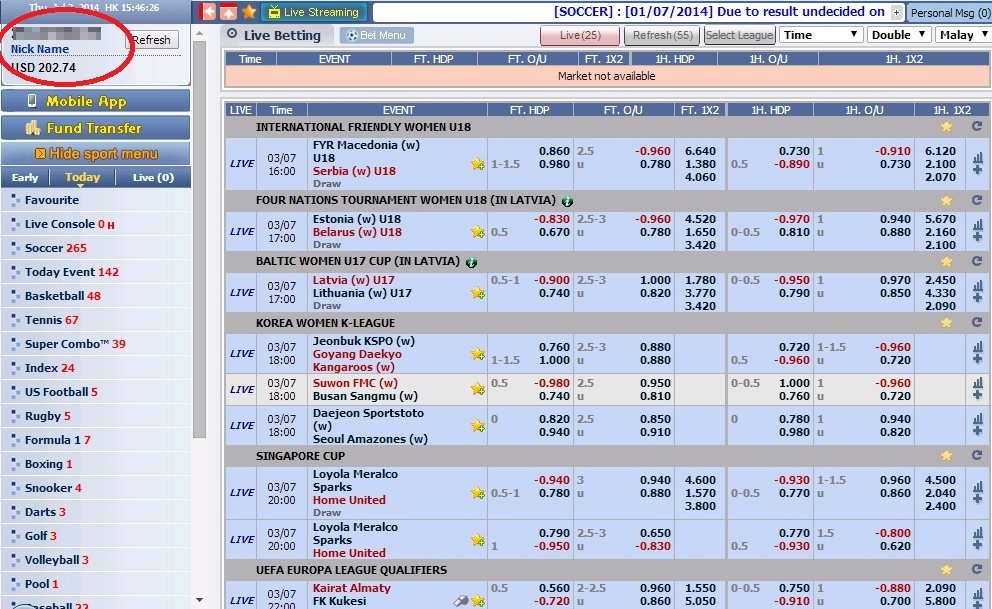The image size is (992, 609).
Task: Switch to the Early tab
Action: [25, 178]
